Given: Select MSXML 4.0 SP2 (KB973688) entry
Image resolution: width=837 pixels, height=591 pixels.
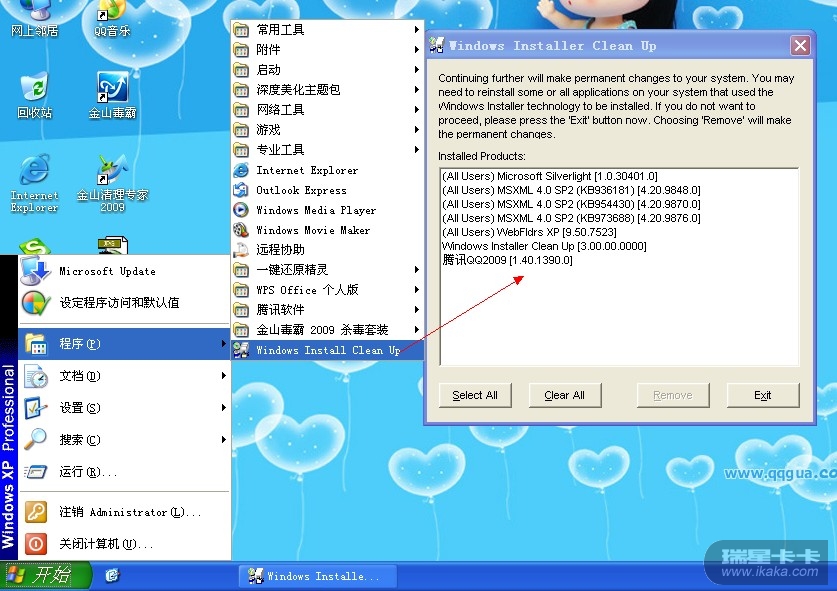Looking at the screenshot, I should [x=571, y=218].
